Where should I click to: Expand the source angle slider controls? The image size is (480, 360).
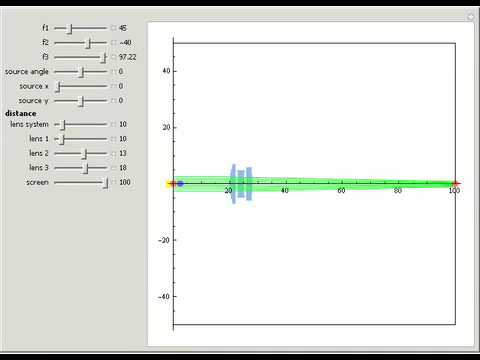click(113, 71)
